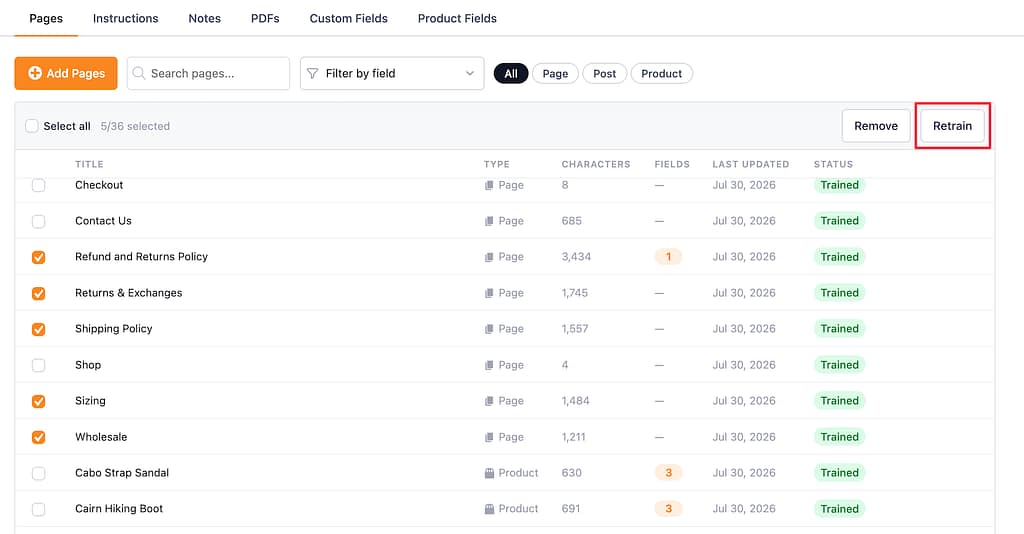1024x534 pixels.
Task: Click the CHARACTERS column header
Action: pos(596,164)
